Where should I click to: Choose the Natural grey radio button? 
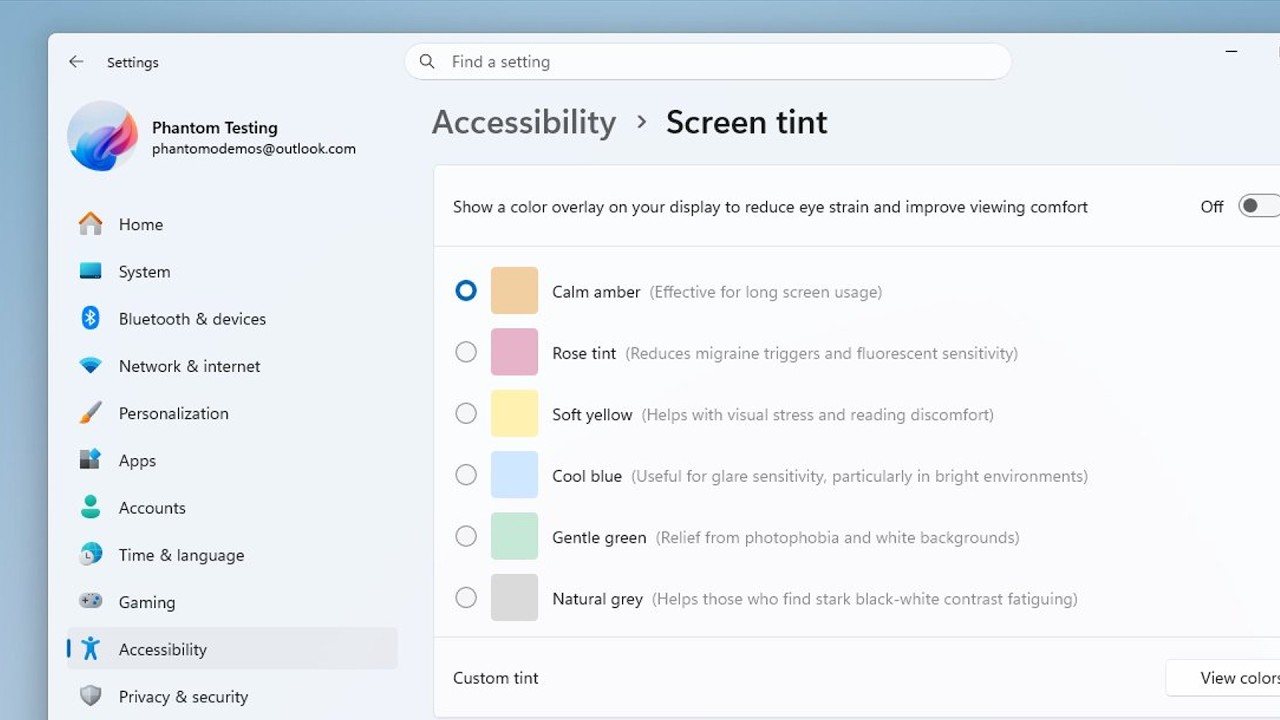click(x=466, y=598)
